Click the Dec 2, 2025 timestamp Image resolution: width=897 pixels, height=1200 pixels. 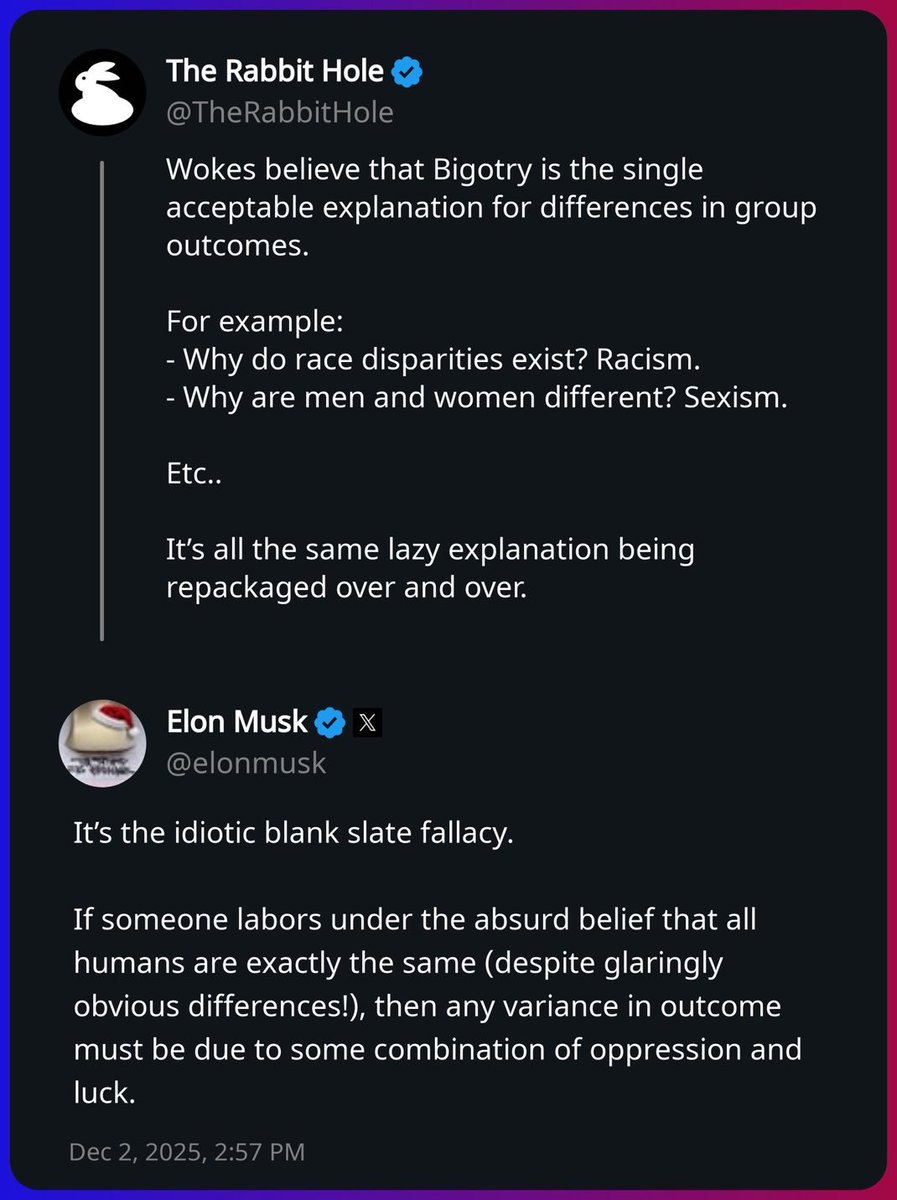click(x=187, y=1151)
